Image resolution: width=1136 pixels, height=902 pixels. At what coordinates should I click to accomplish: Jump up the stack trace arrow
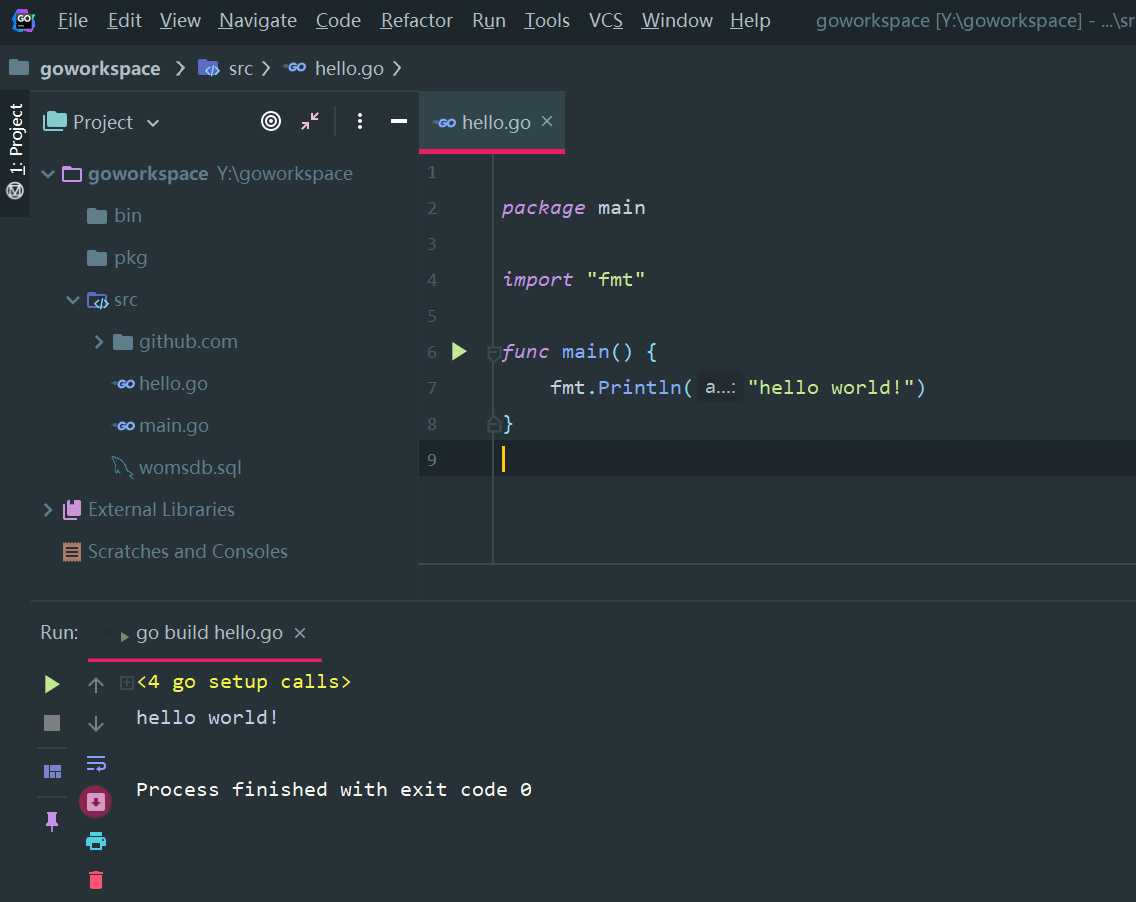click(96, 684)
